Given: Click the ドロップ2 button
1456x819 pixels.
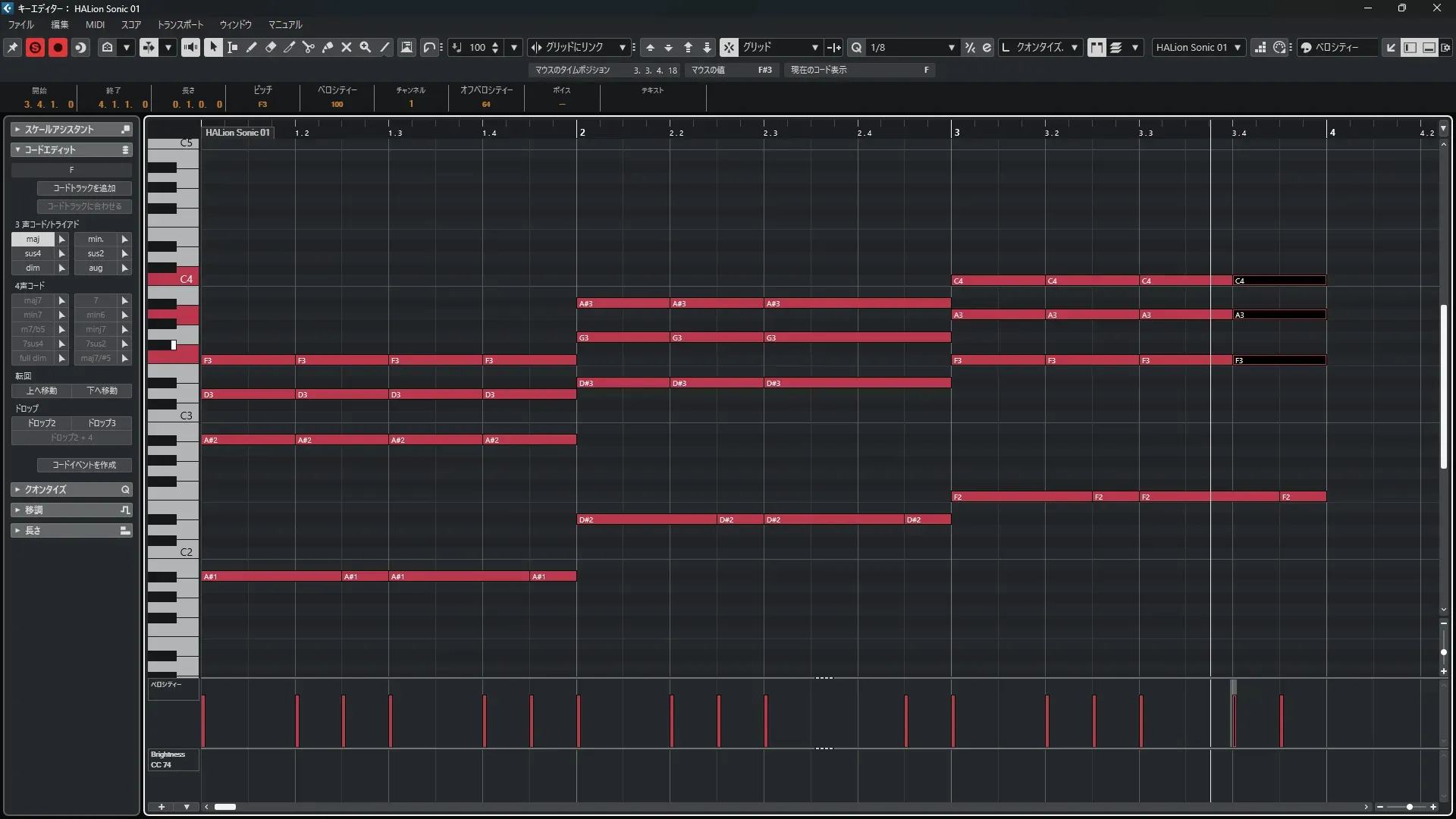Looking at the screenshot, I should 42,423.
